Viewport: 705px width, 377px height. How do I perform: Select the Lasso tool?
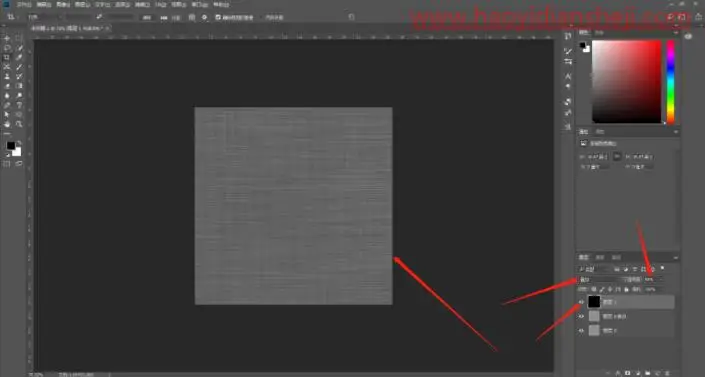(x=7, y=48)
